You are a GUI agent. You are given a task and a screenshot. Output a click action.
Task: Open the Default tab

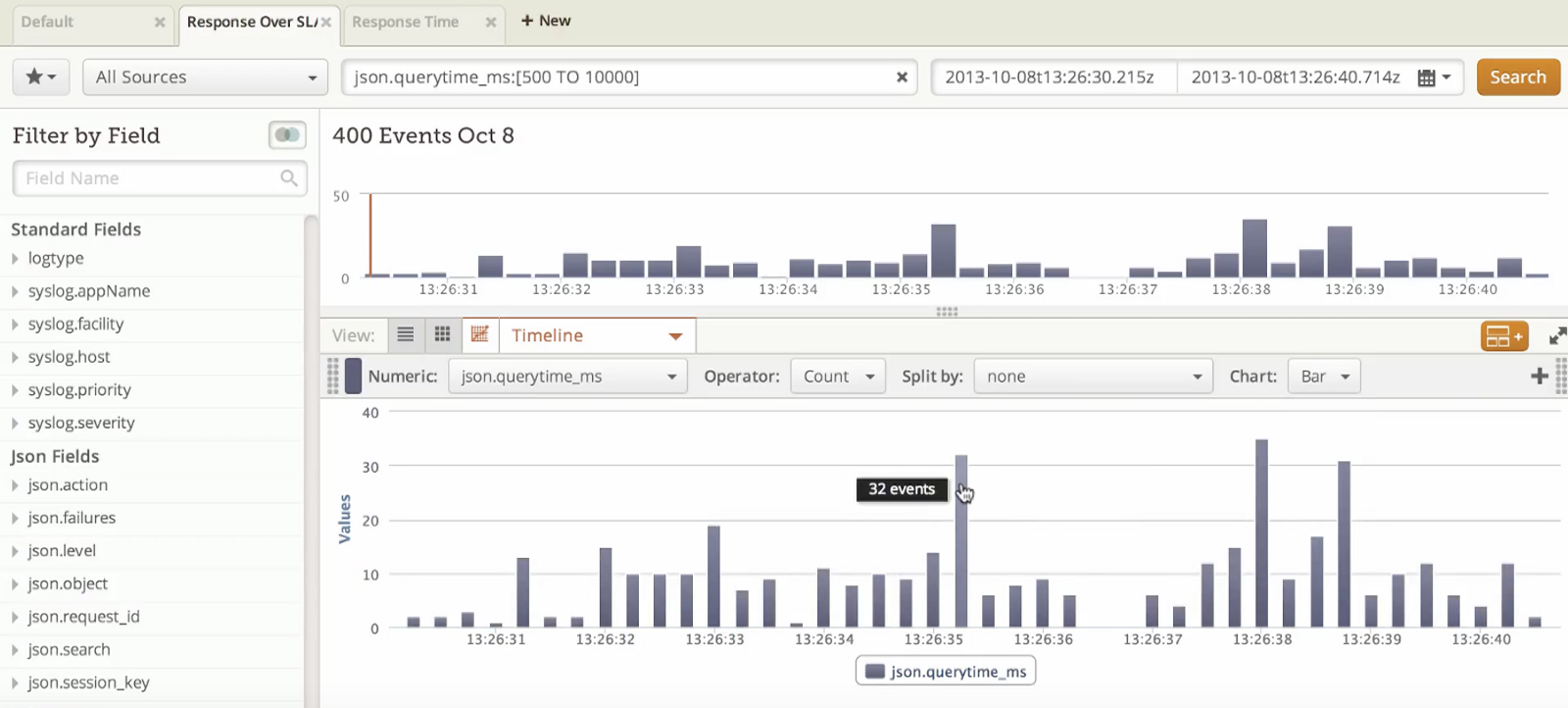point(47,22)
